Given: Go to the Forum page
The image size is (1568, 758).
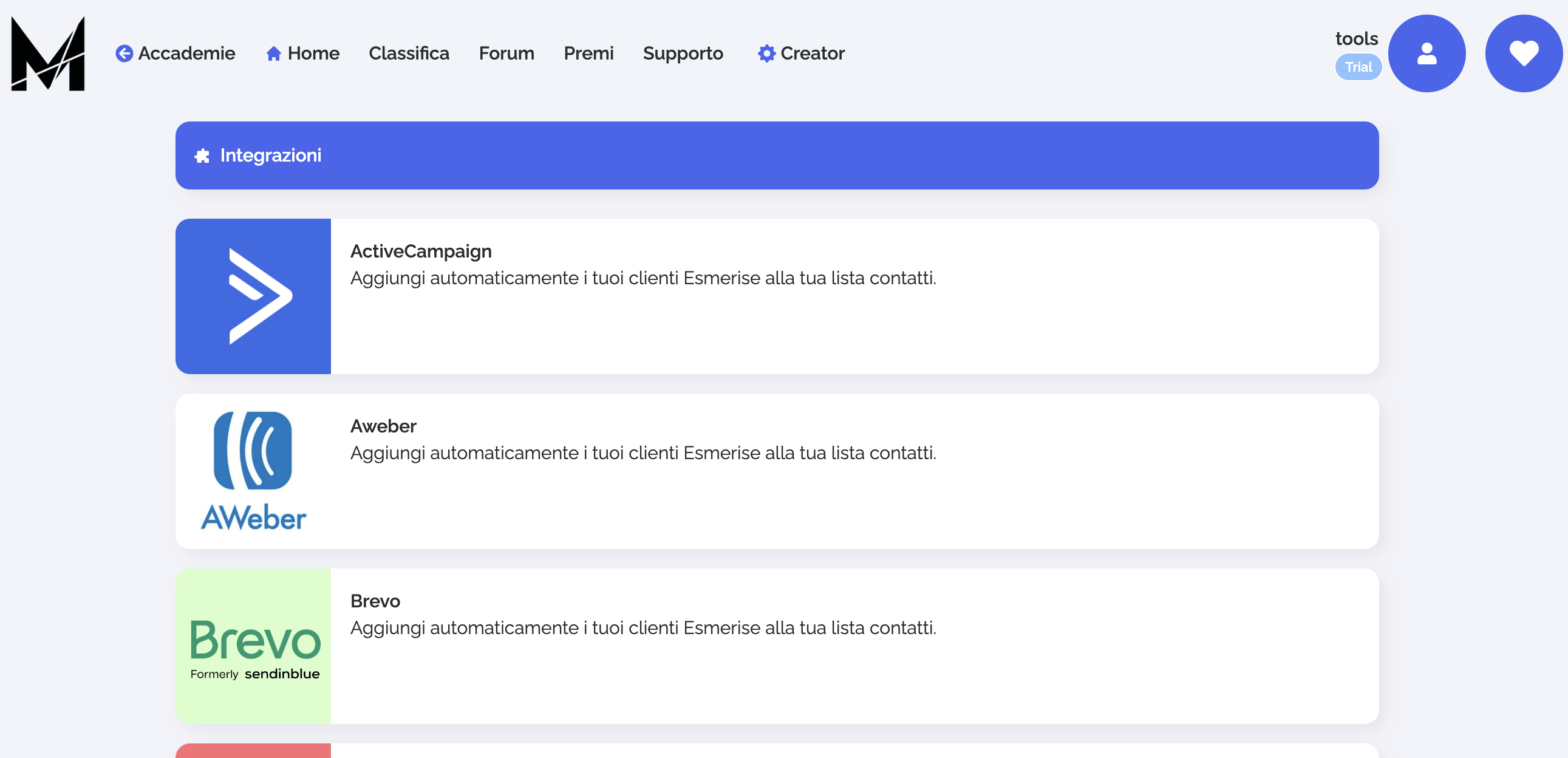Looking at the screenshot, I should 506,53.
